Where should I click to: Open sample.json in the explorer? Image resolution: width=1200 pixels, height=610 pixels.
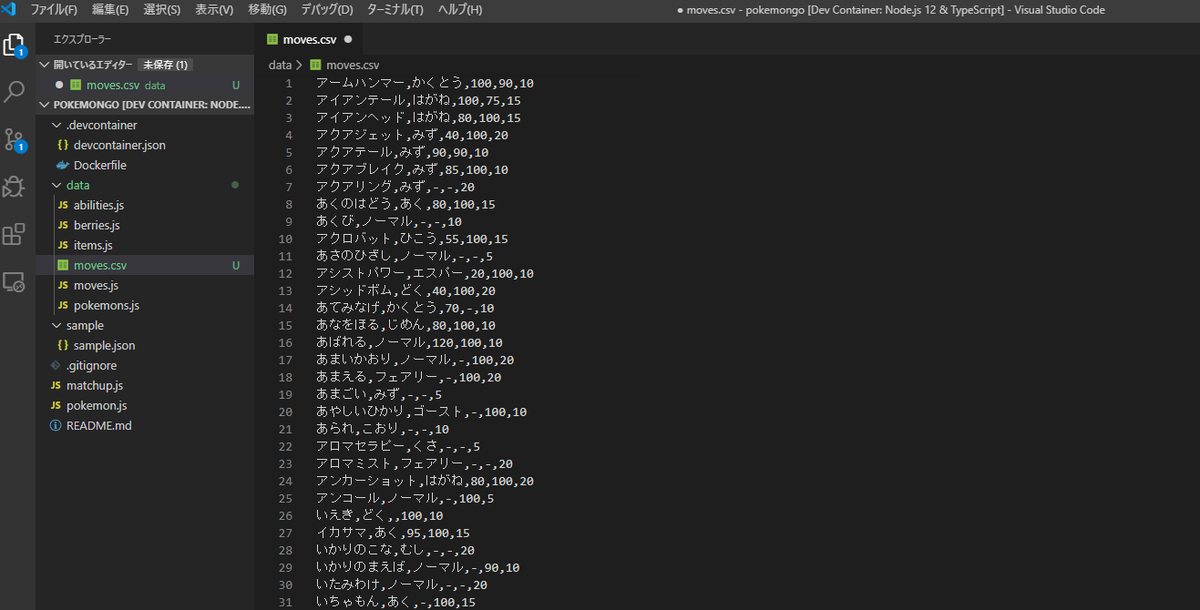tap(145, 345)
